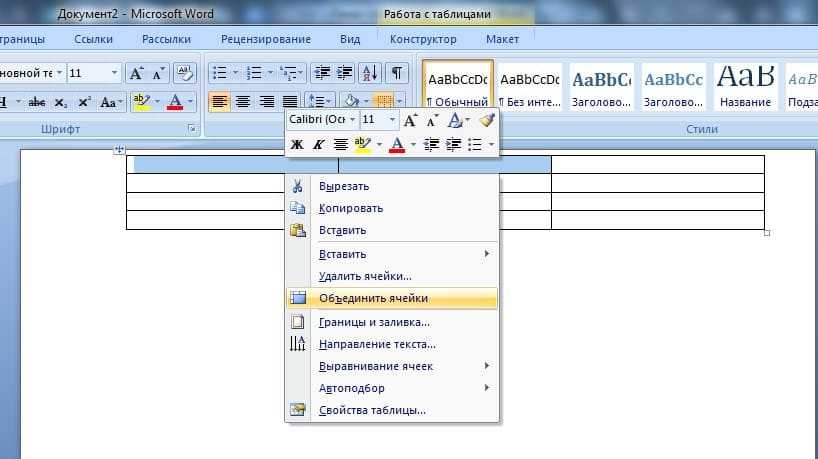Expand Выравнивание ячеек submenu
The image size is (818, 459).
tap(392, 366)
